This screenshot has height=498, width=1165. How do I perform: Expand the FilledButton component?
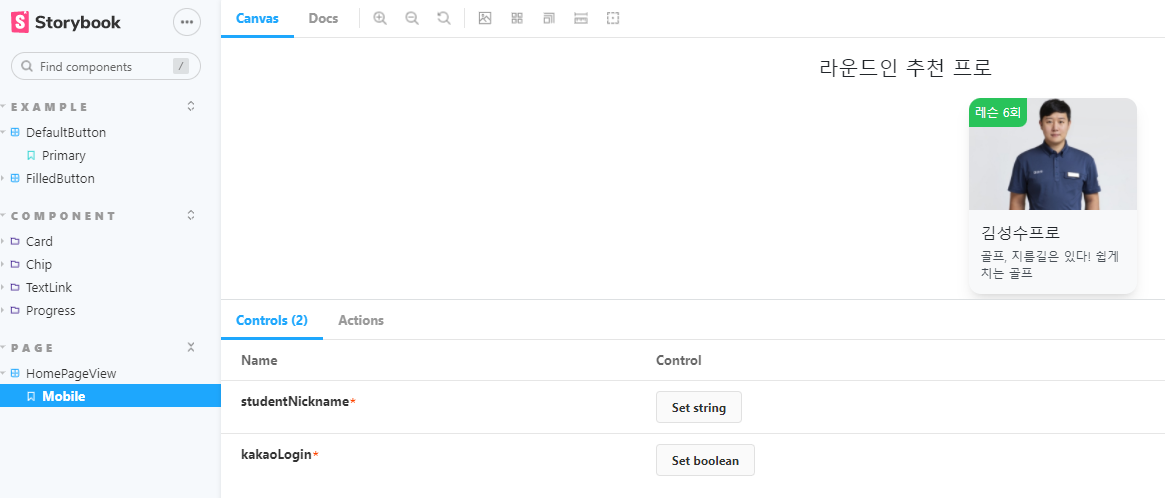tap(60, 178)
